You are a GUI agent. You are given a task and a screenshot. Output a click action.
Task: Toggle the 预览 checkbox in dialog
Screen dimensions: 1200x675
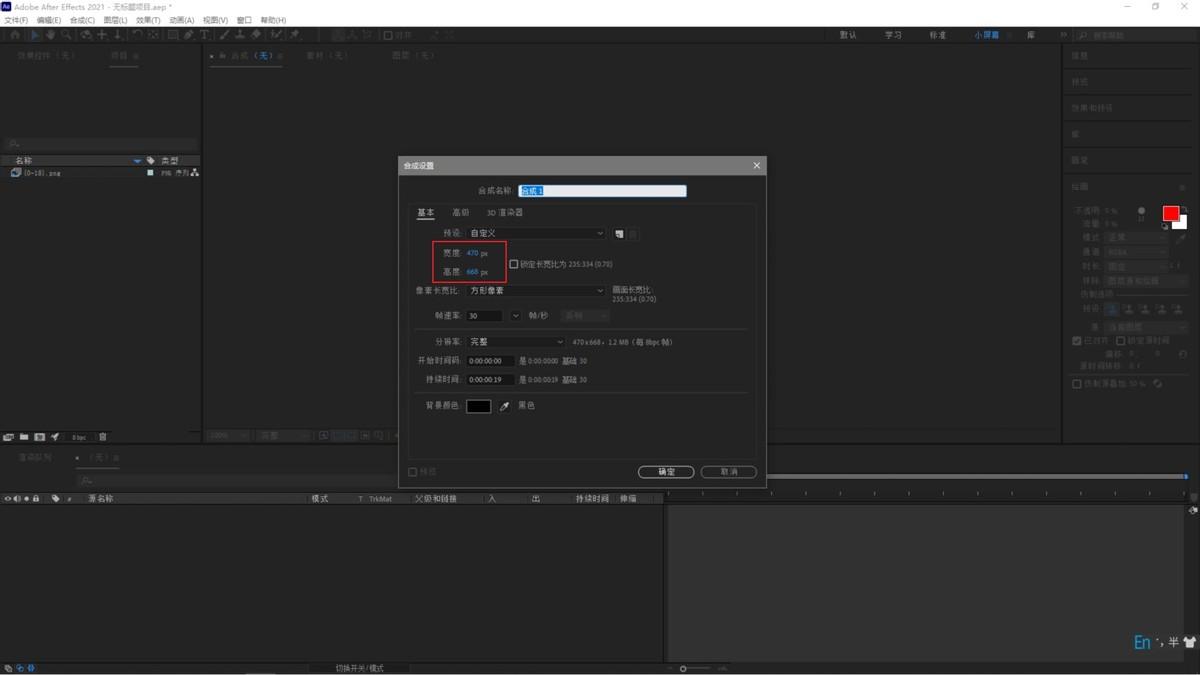413,472
